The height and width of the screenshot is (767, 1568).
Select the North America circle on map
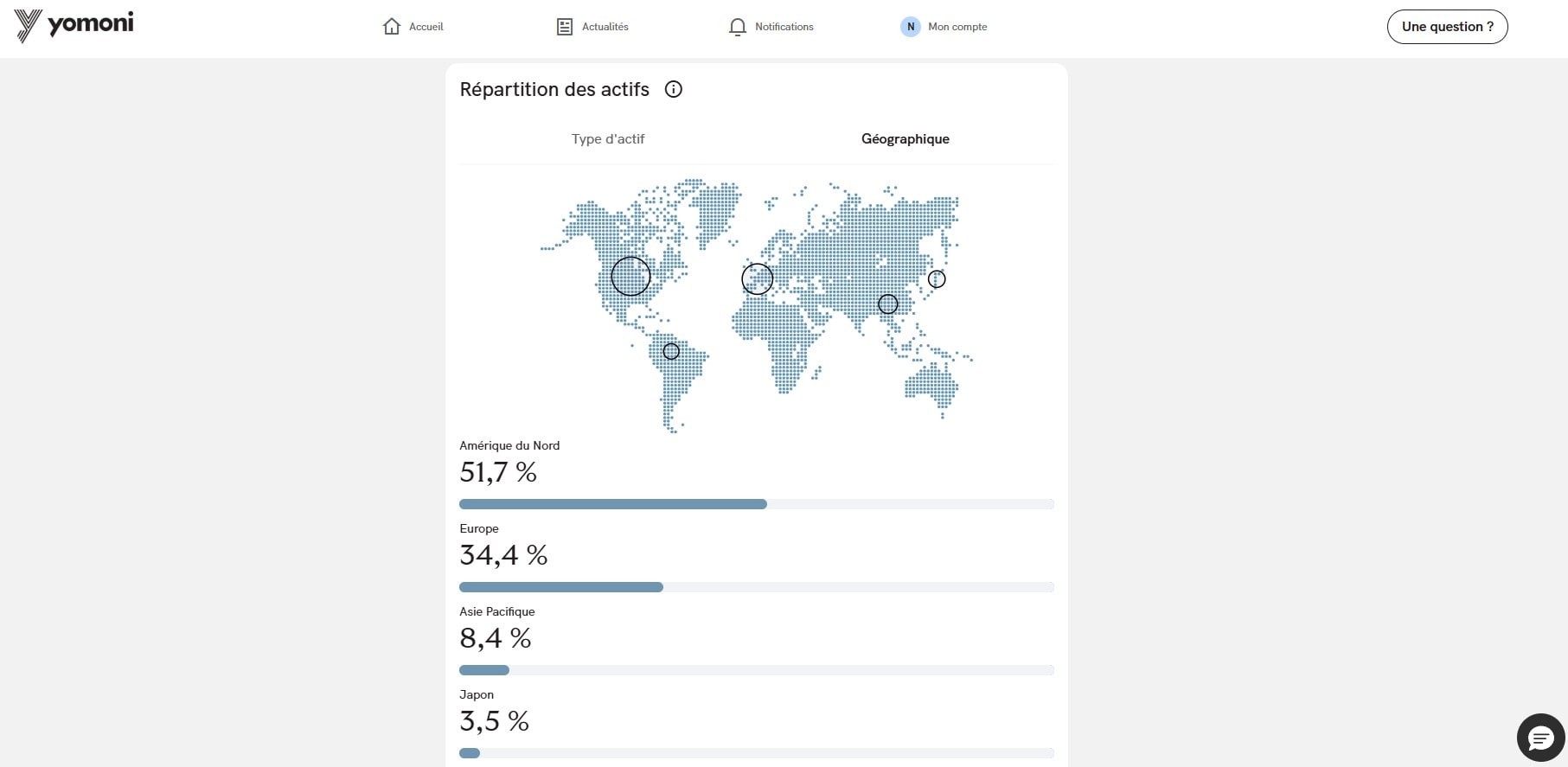coord(630,277)
